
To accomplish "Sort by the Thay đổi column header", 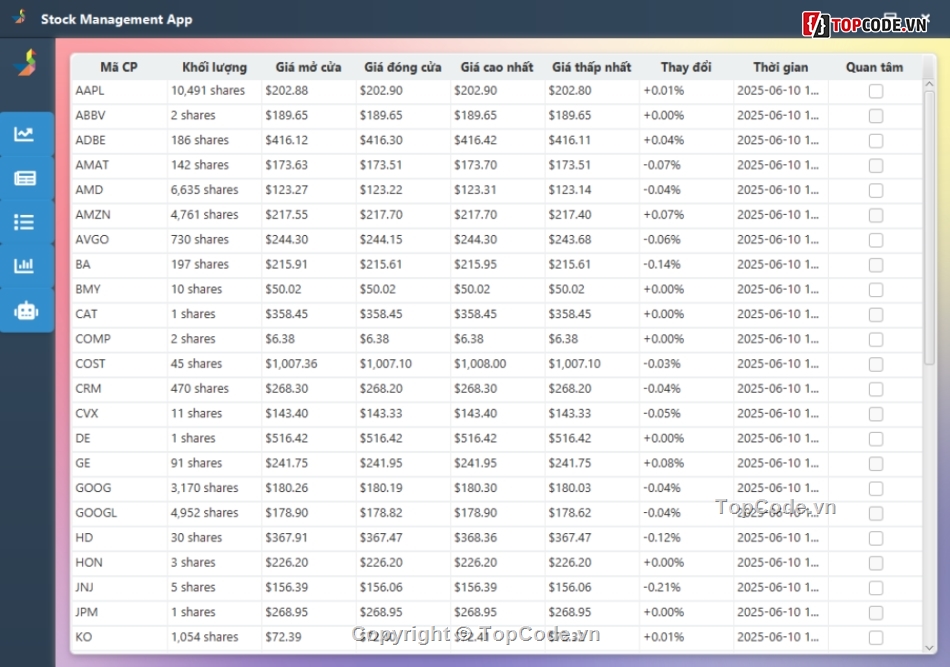I will coord(686,67).
